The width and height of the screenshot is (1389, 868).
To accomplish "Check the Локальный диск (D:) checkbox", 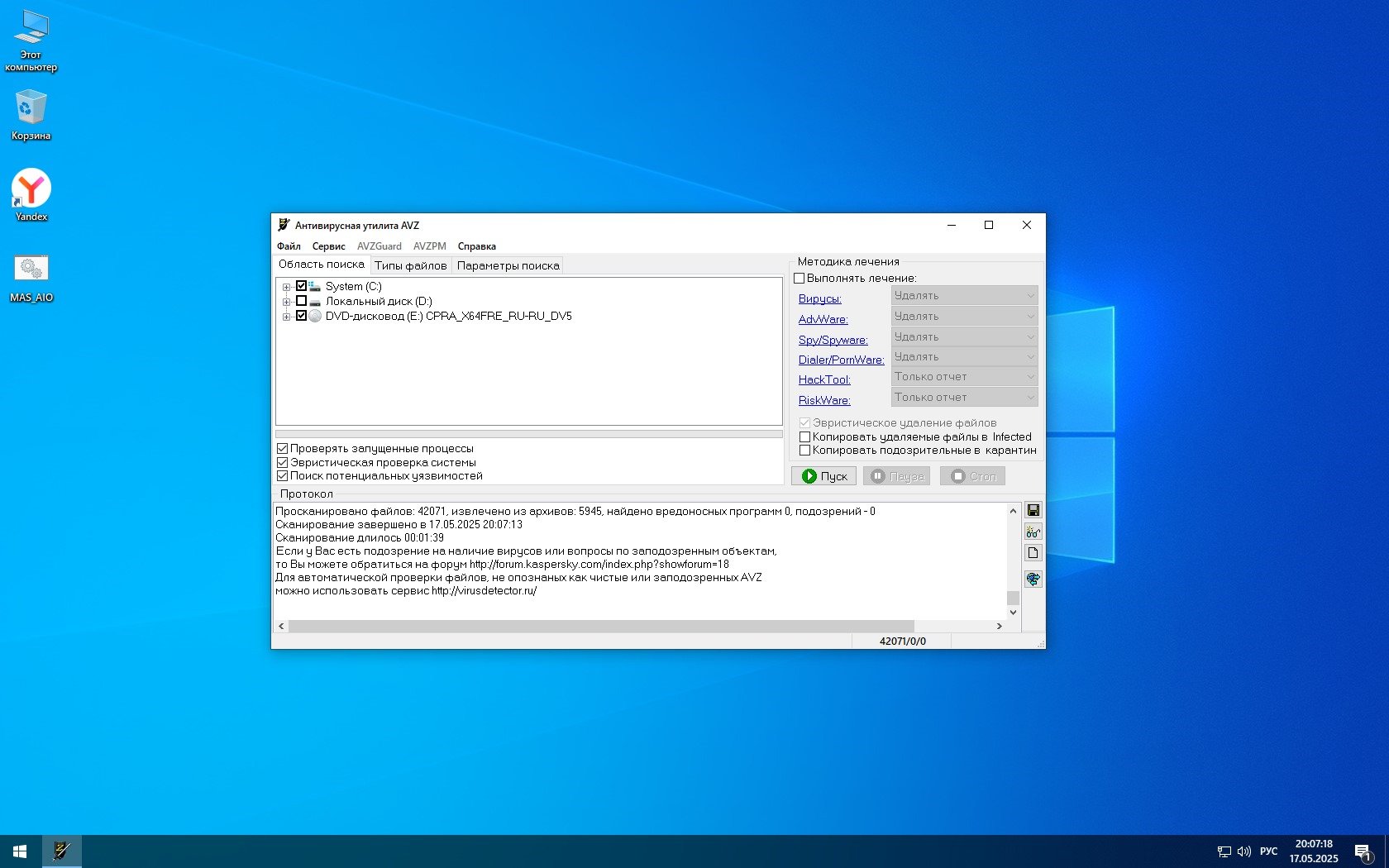I will coord(301,301).
